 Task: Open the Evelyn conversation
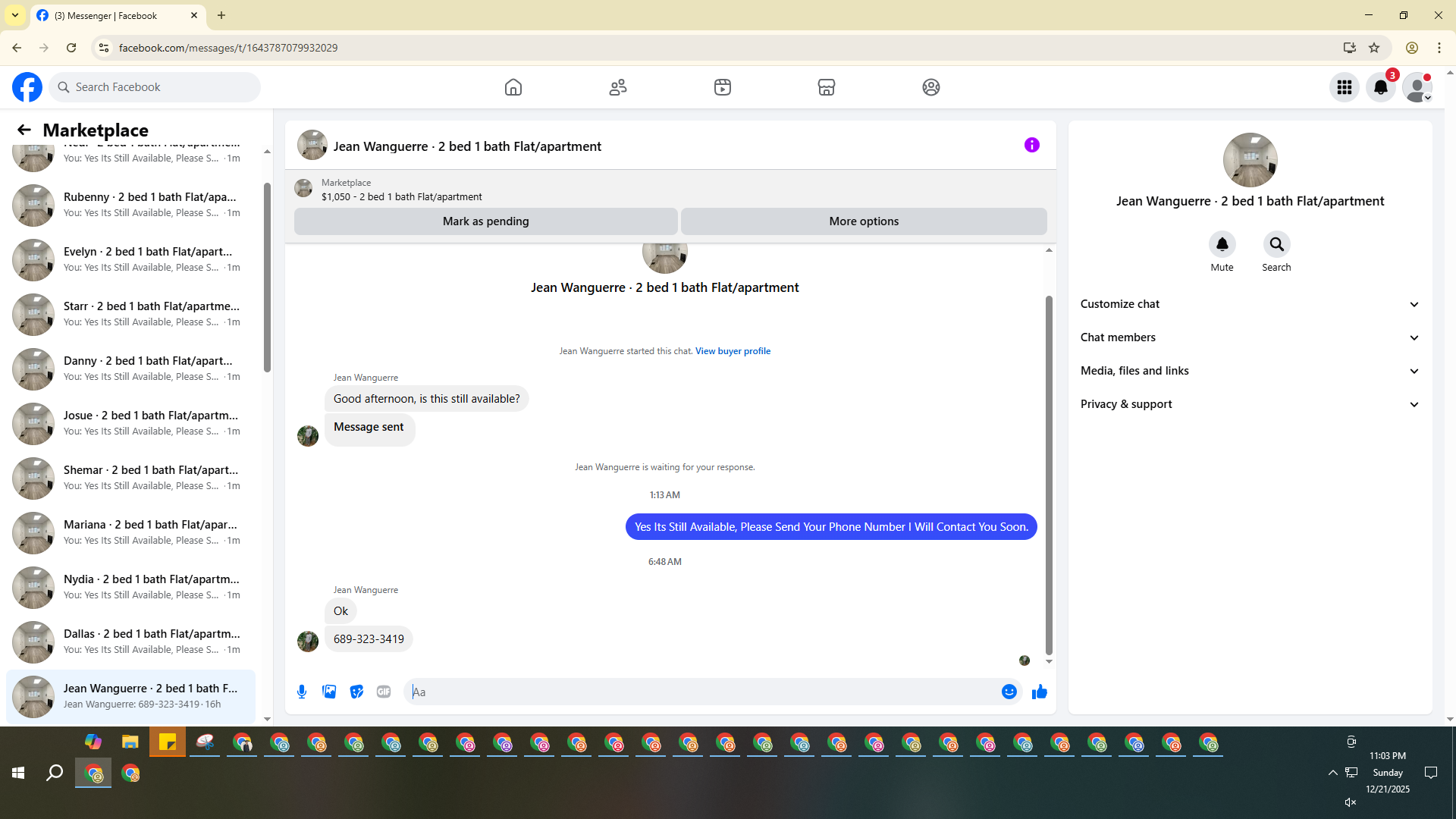(130, 260)
